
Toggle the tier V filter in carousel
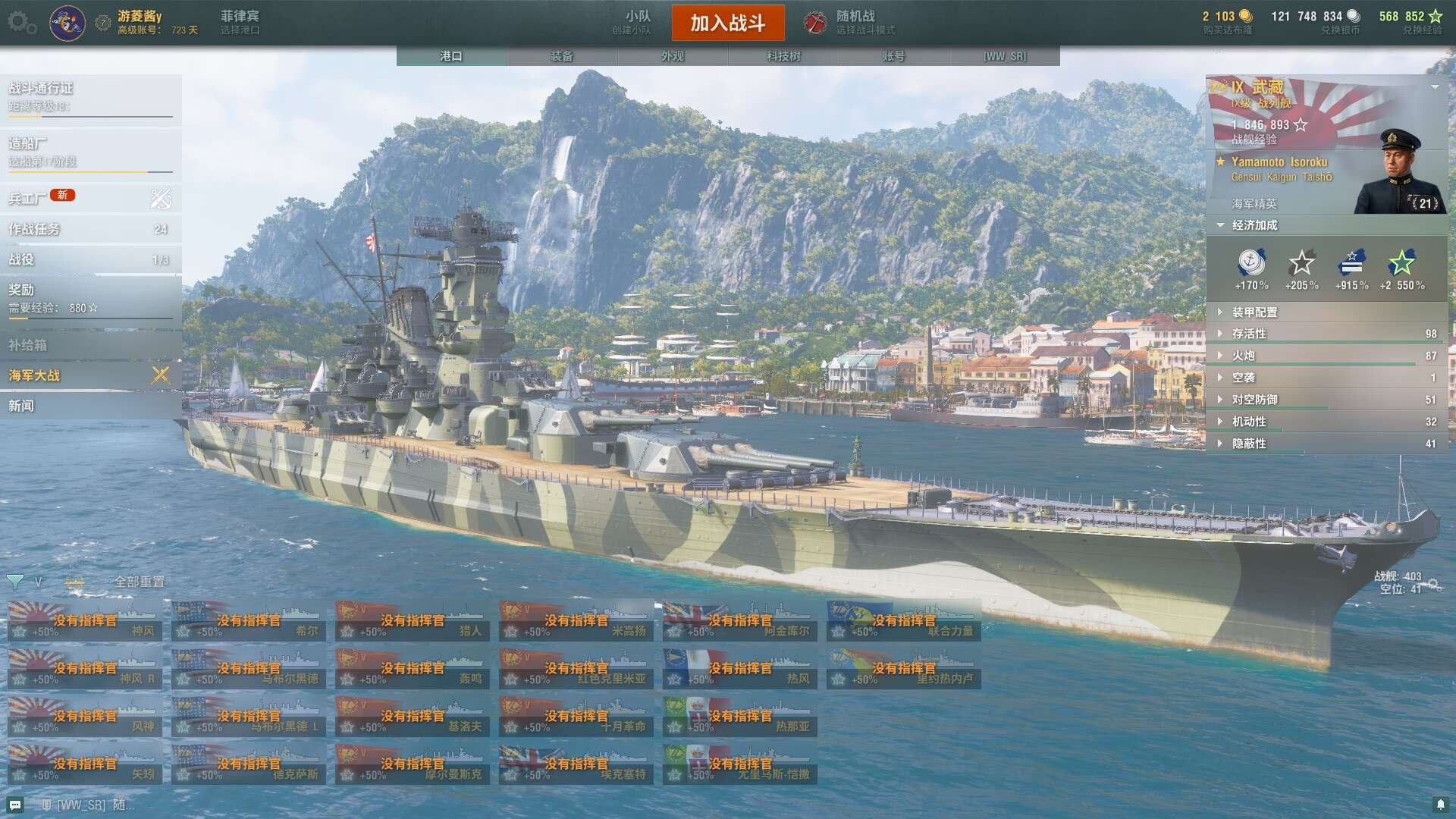pos(38,582)
